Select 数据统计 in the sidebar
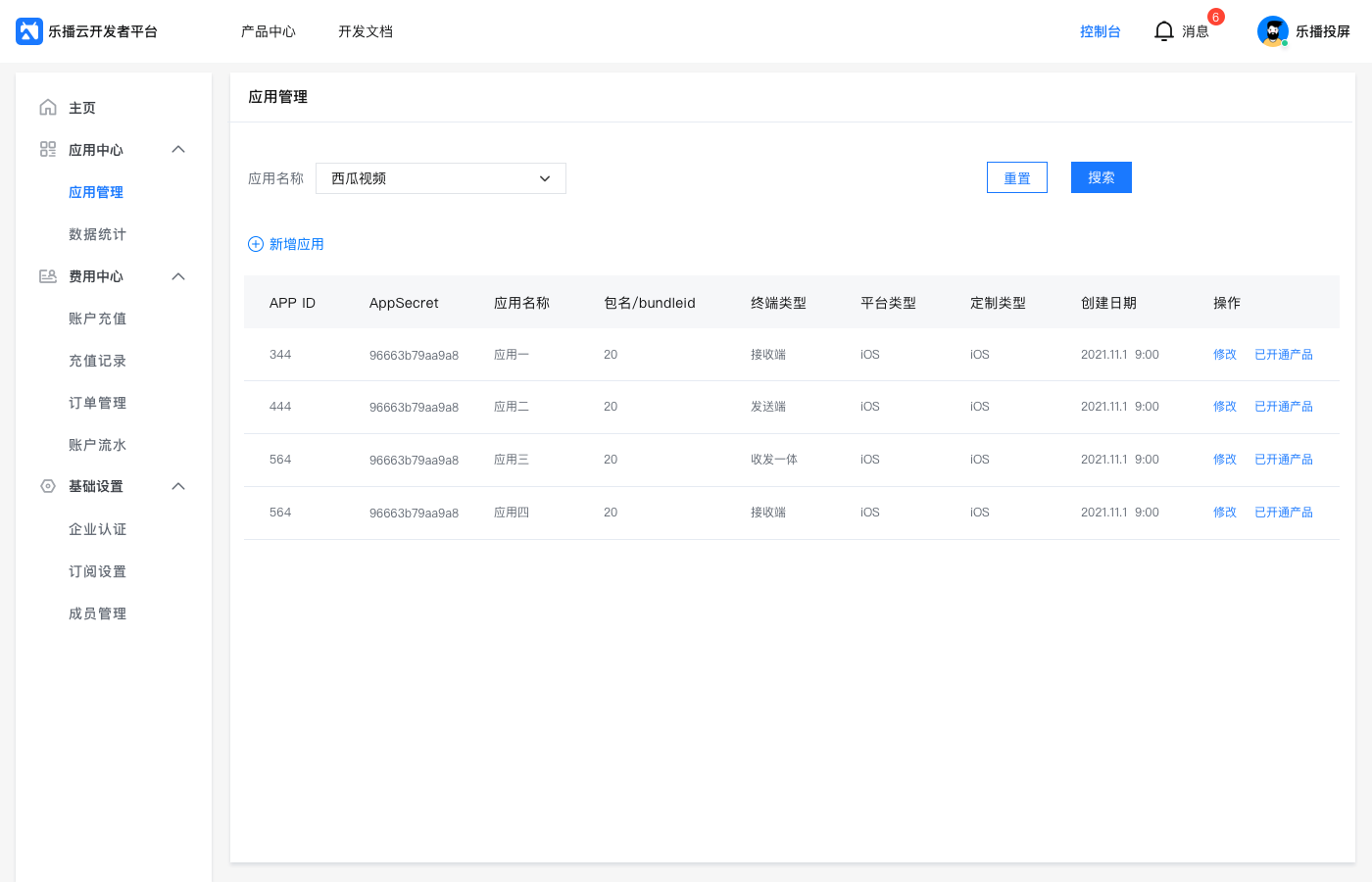Viewport: 1372px width, 882px height. (97, 234)
